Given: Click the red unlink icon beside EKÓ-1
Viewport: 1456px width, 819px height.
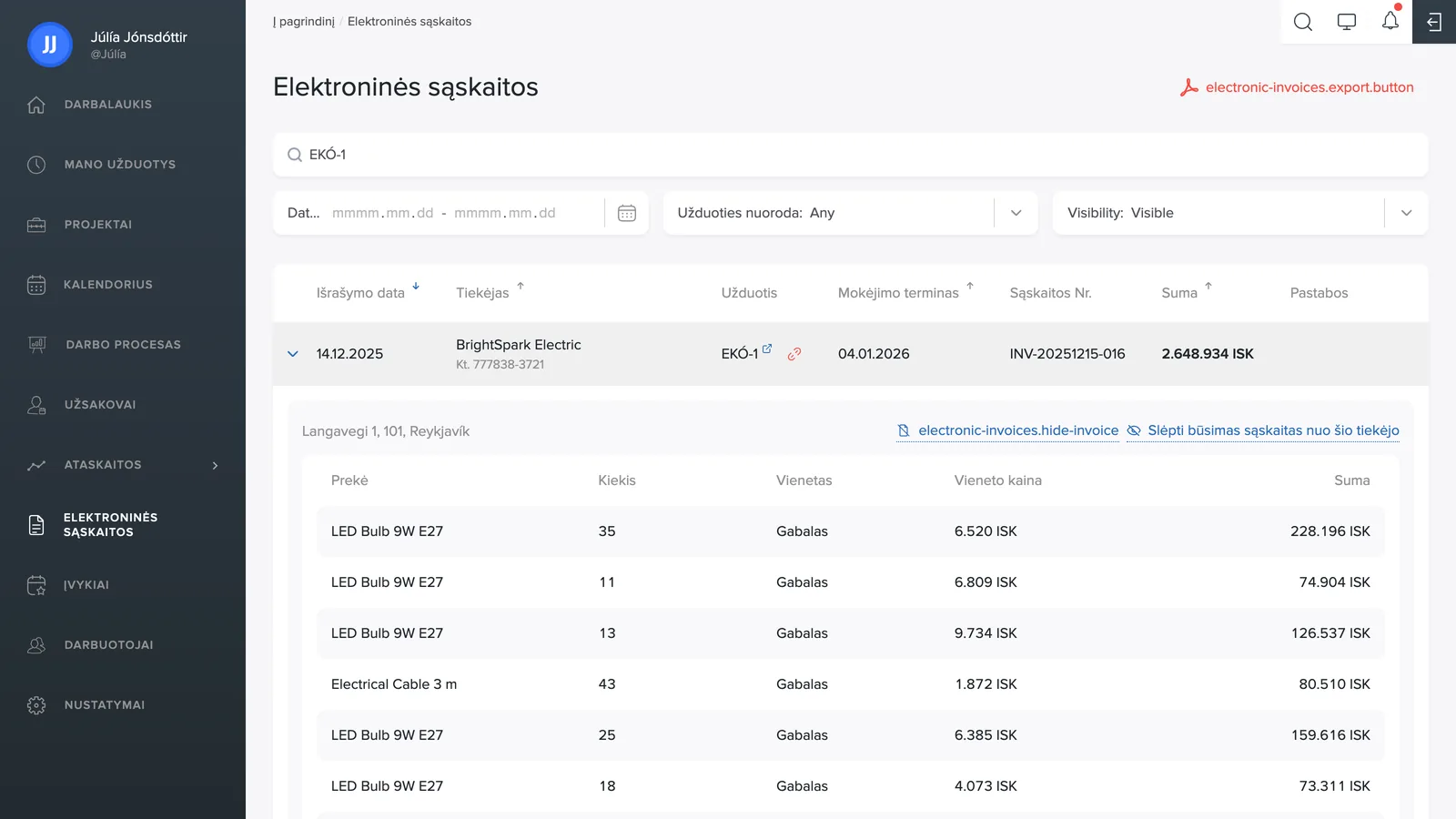Looking at the screenshot, I should tap(794, 354).
